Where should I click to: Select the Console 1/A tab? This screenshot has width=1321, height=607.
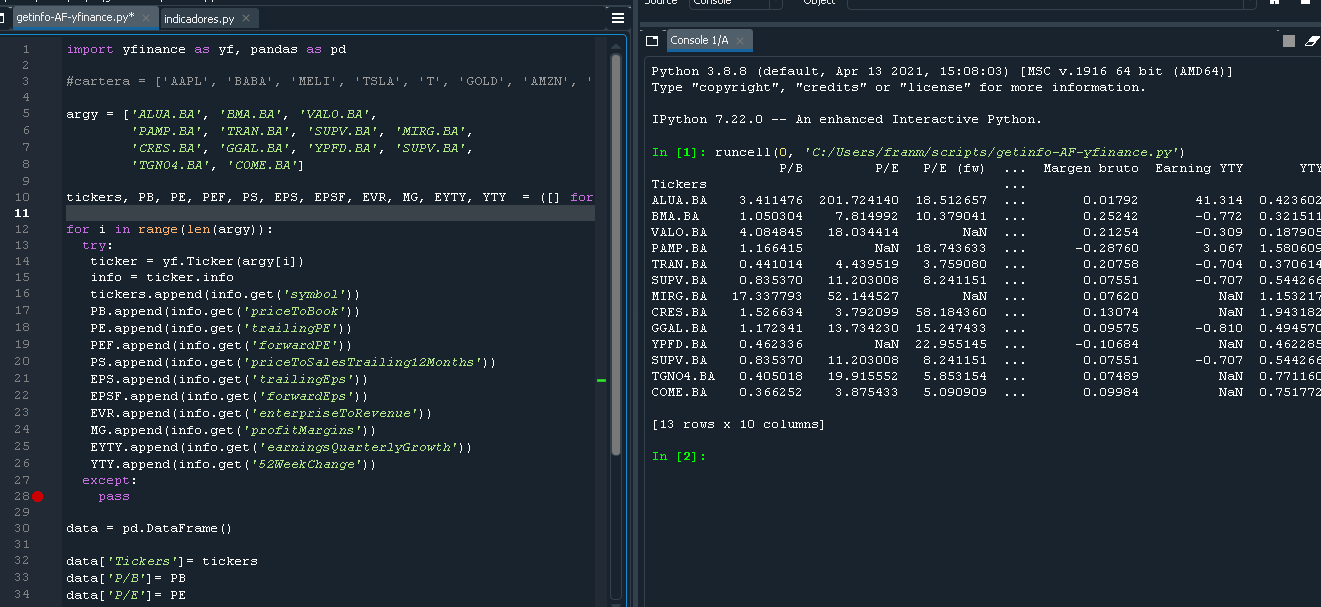coord(708,41)
